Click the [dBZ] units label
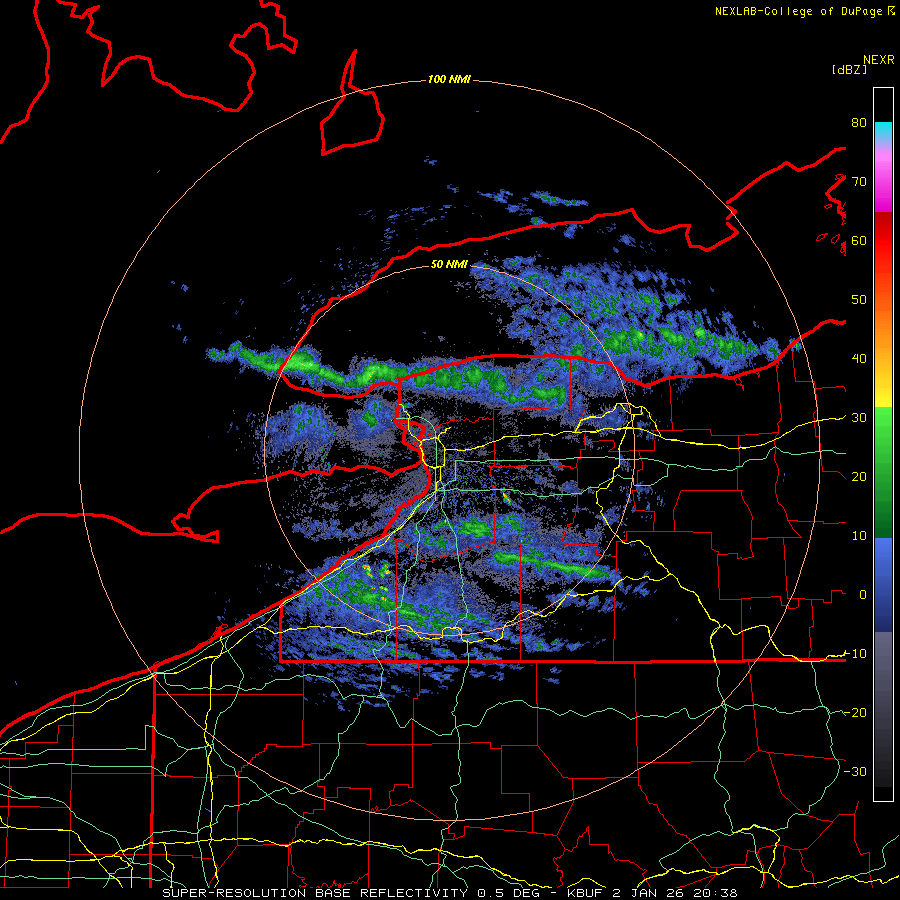900x900 pixels. [849, 70]
